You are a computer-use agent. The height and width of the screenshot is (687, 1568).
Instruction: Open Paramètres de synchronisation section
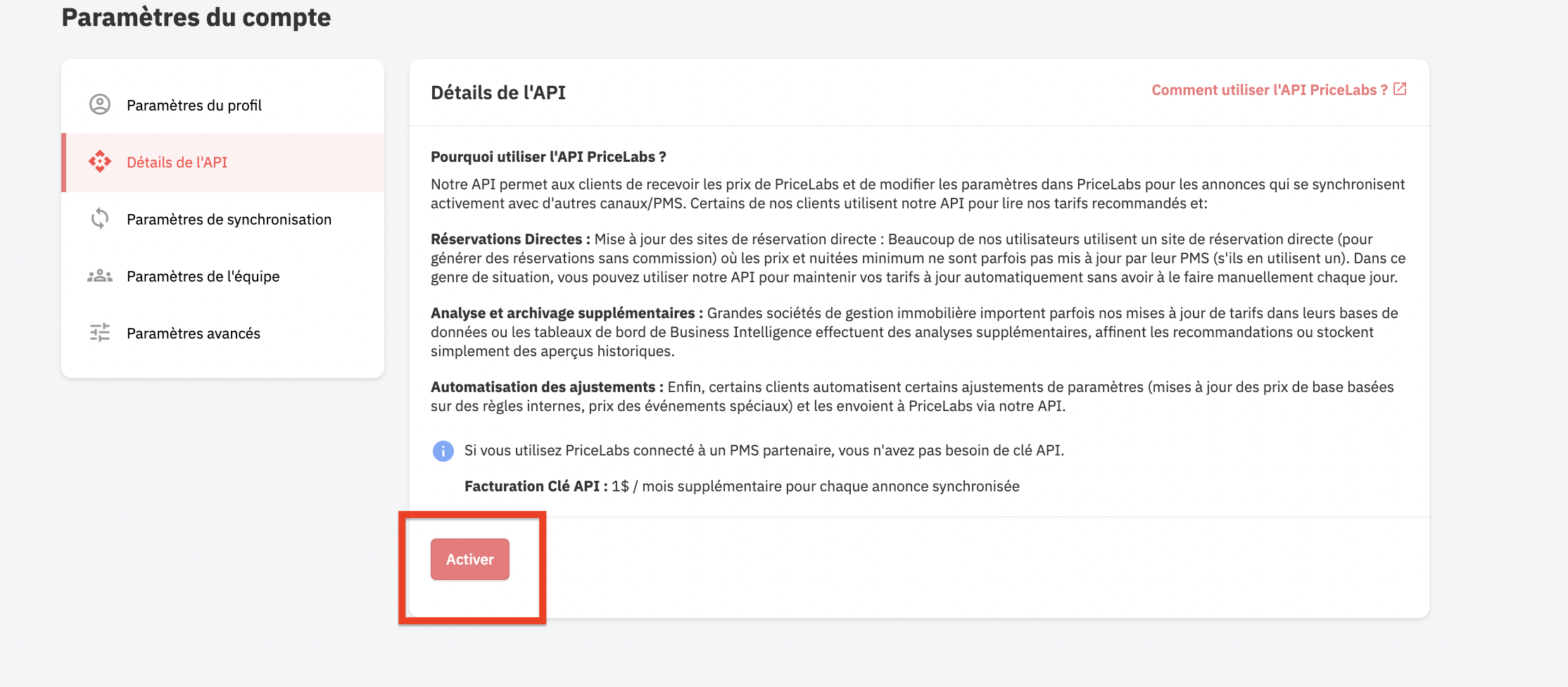222,219
